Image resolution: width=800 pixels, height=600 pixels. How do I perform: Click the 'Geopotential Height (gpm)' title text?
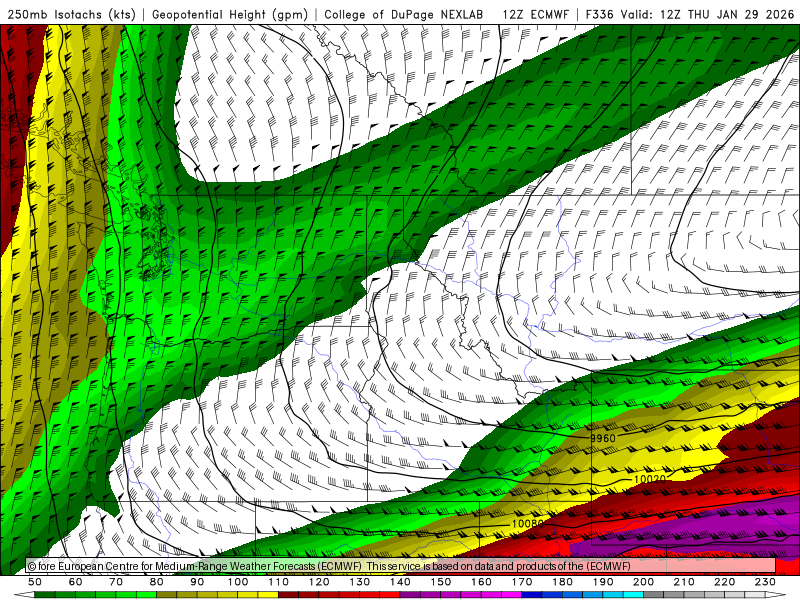[230, 15]
